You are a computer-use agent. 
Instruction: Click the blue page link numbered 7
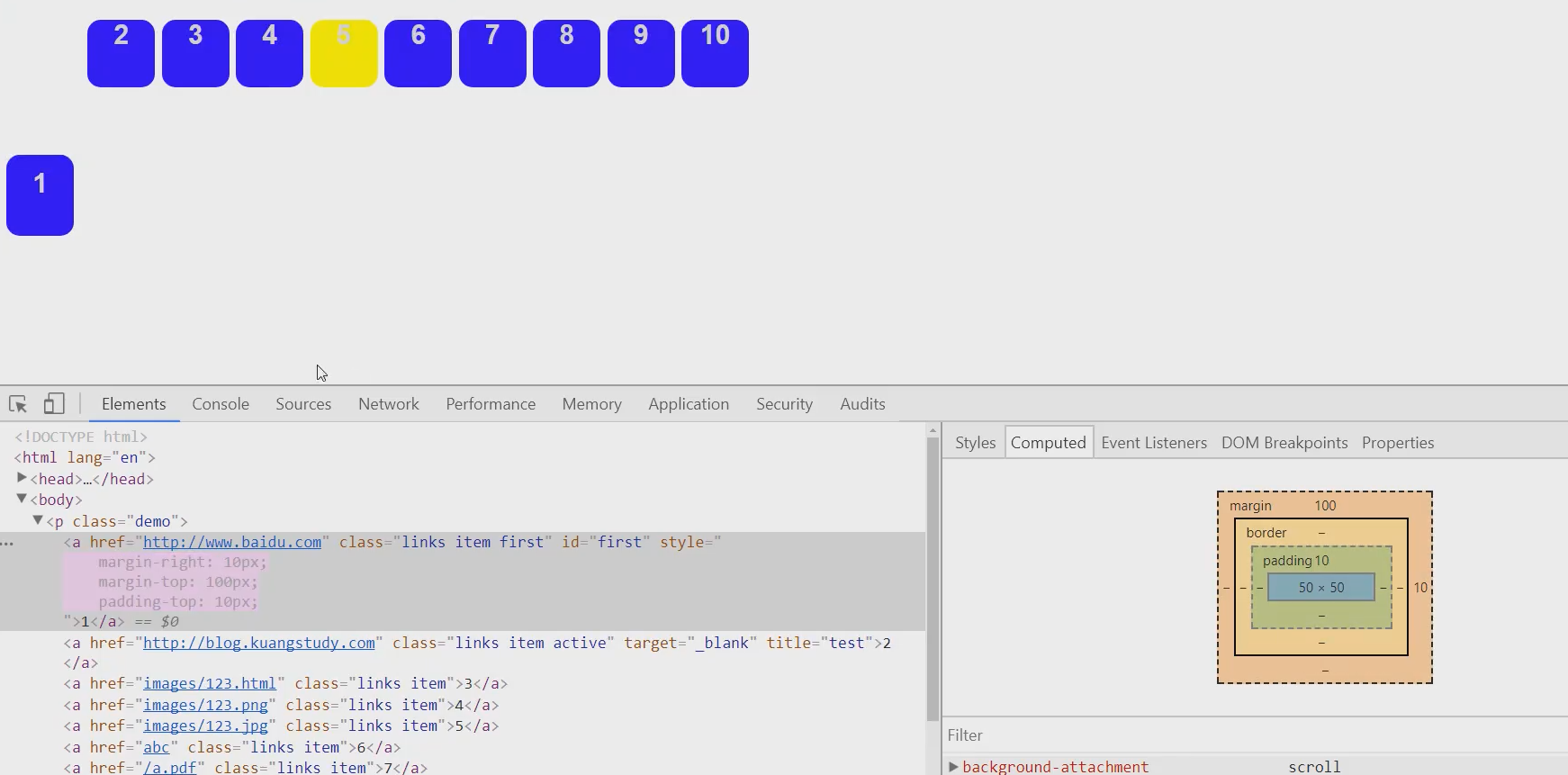pos(492,53)
